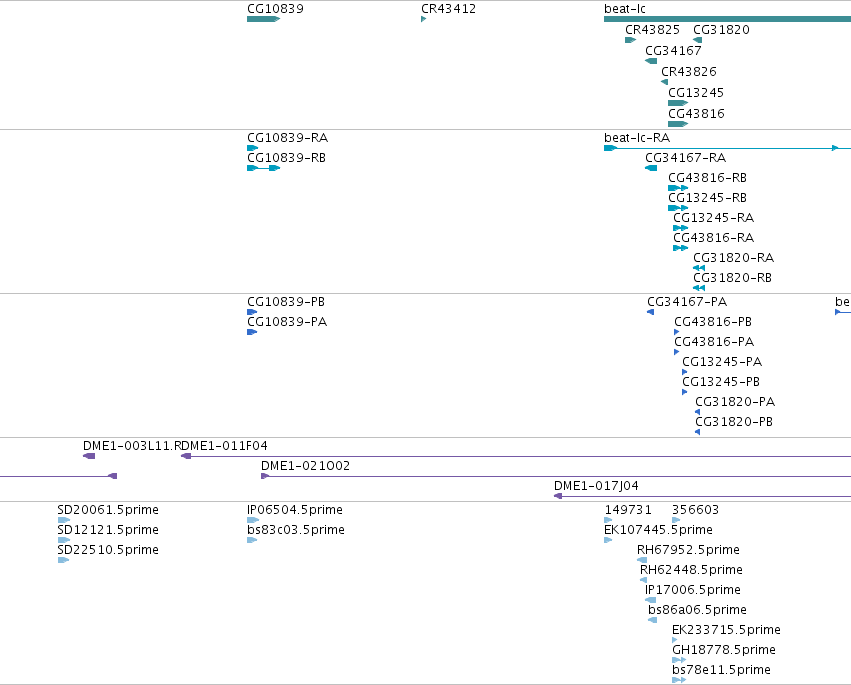Select the DME1-003L11.R purple arrow glyph

(x=89, y=456)
